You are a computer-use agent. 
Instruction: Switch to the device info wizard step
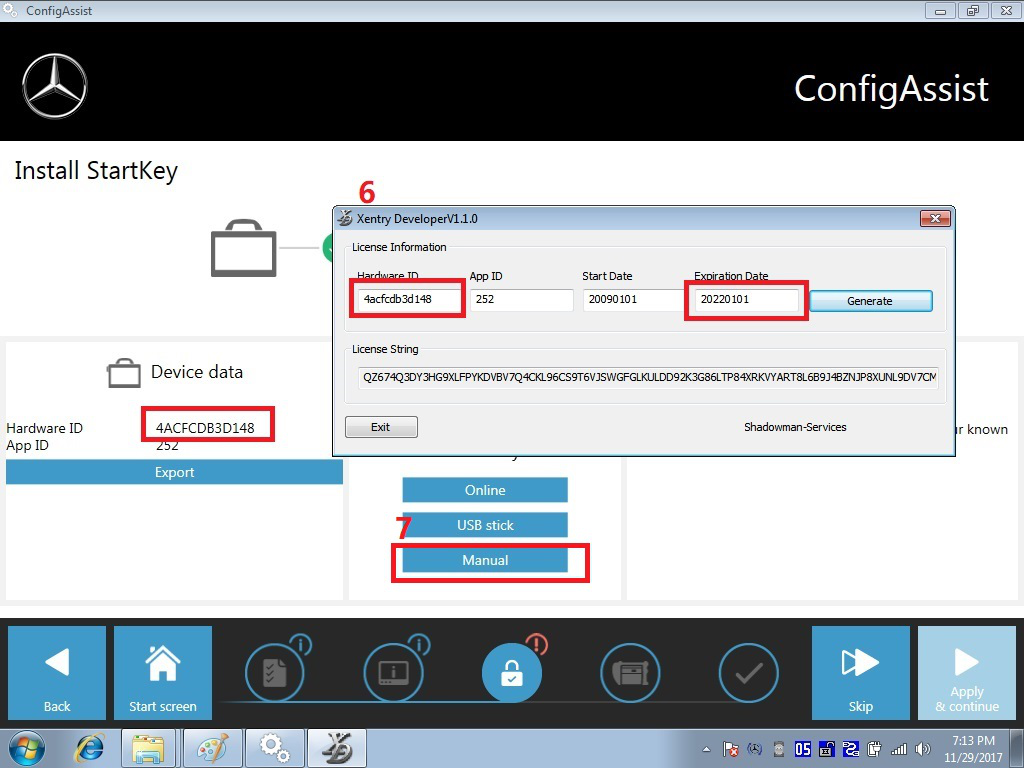pos(394,672)
